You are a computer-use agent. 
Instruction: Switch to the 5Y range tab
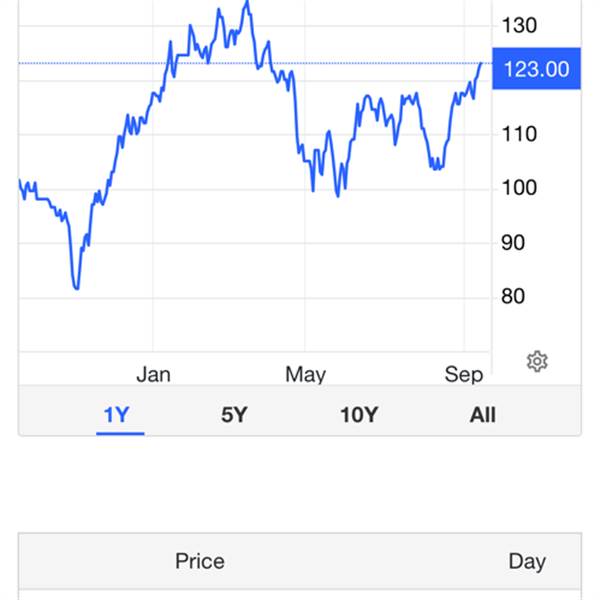234,415
